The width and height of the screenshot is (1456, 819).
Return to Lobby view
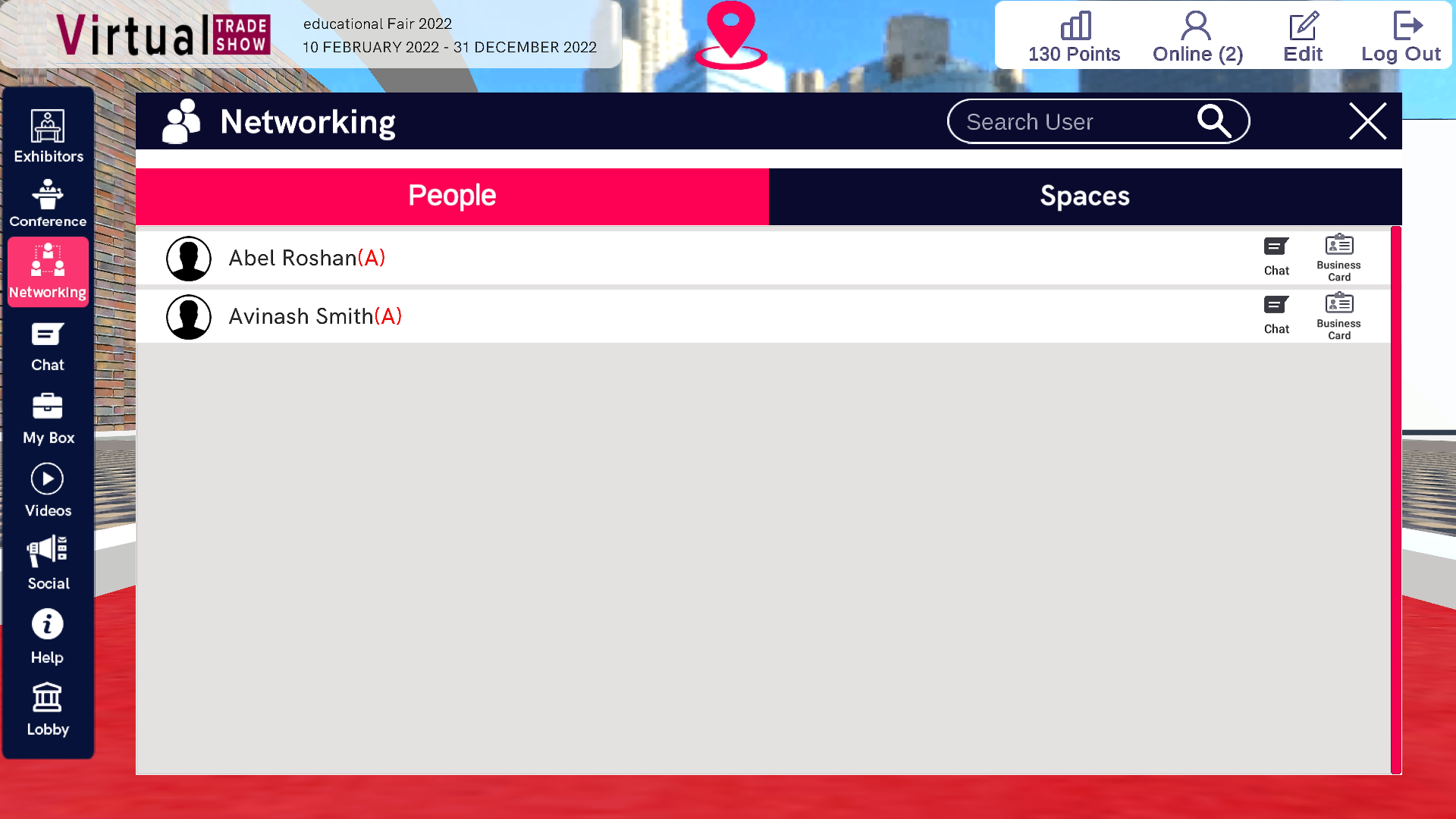click(48, 707)
